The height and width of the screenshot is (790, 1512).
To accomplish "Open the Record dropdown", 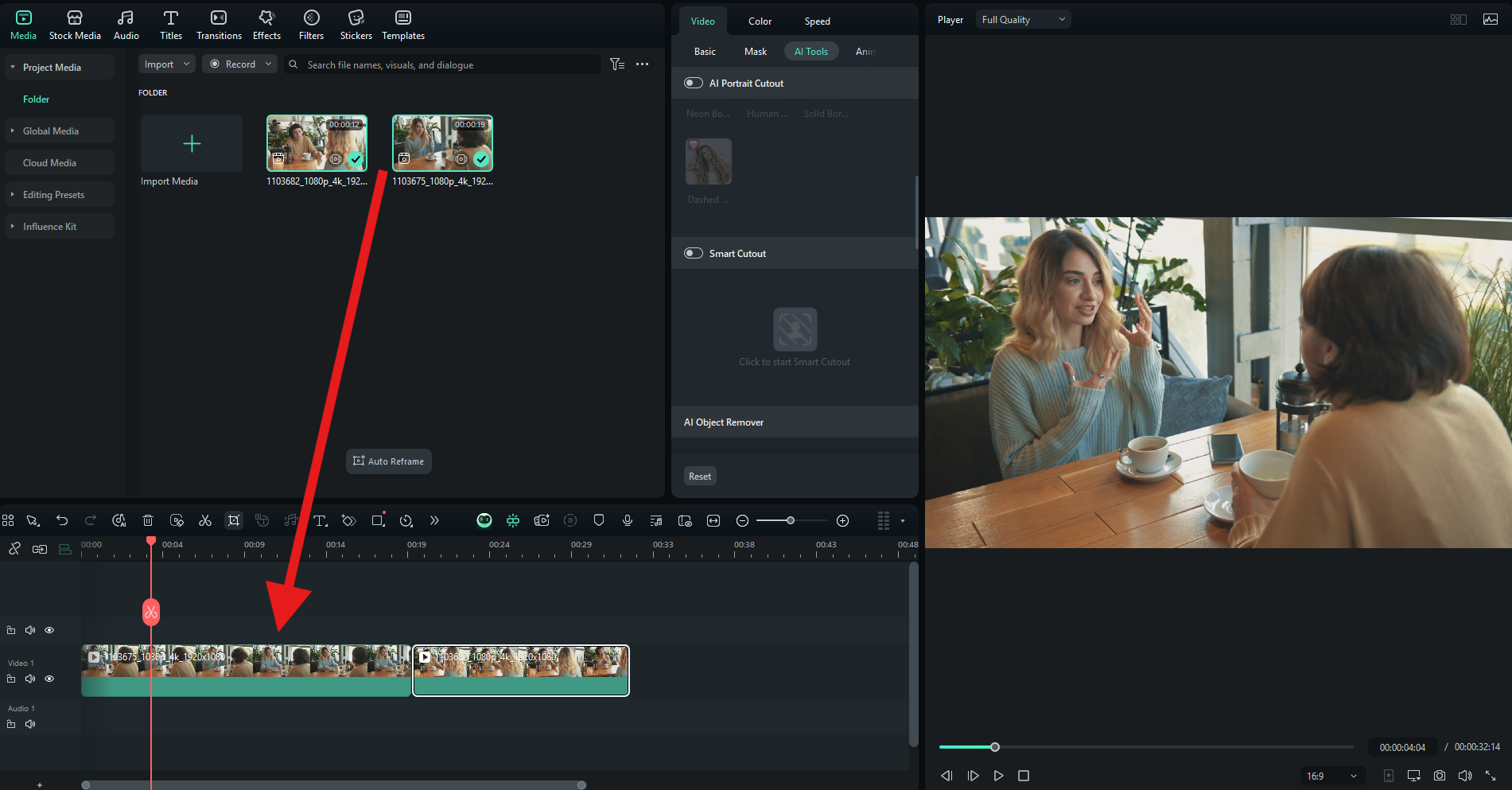I will (239, 64).
